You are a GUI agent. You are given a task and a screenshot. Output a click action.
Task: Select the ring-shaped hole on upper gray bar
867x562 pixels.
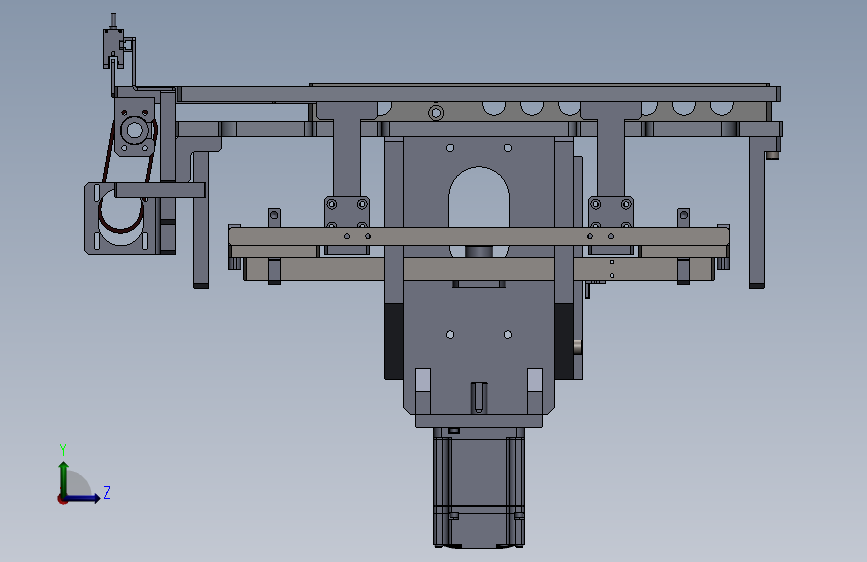(436, 113)
